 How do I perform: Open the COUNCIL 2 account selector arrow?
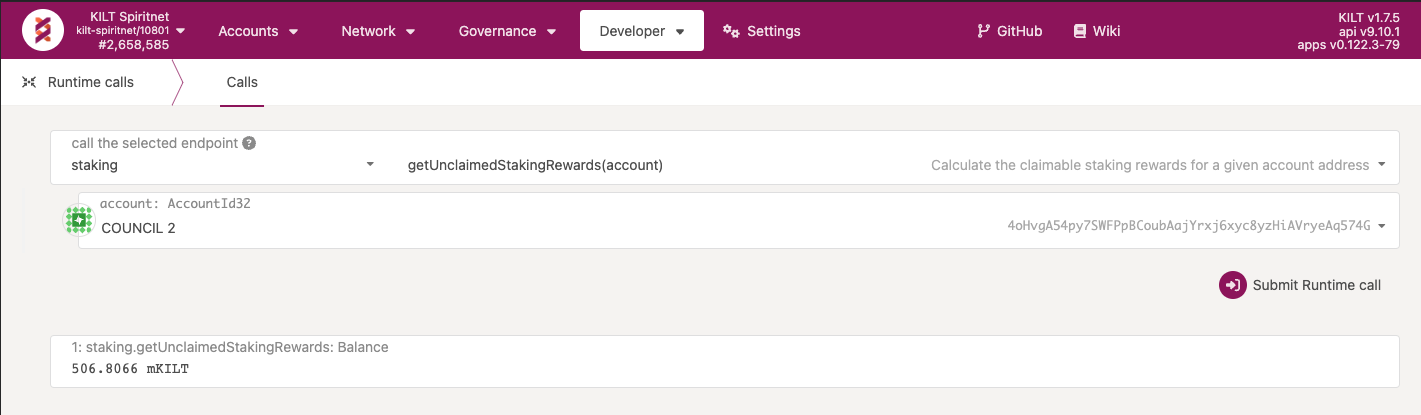[1382, 226]
